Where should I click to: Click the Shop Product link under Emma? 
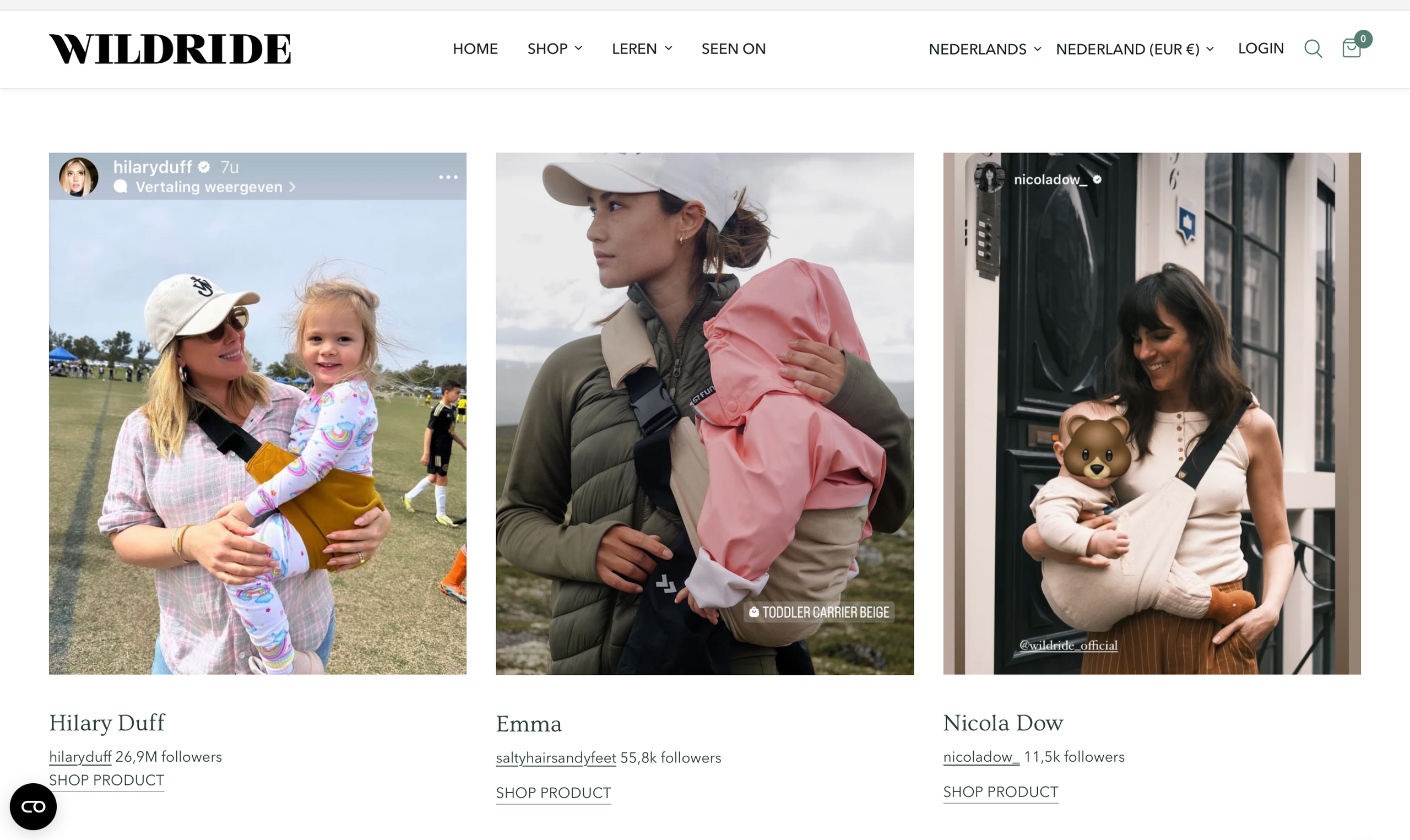[x=554, y=793]
